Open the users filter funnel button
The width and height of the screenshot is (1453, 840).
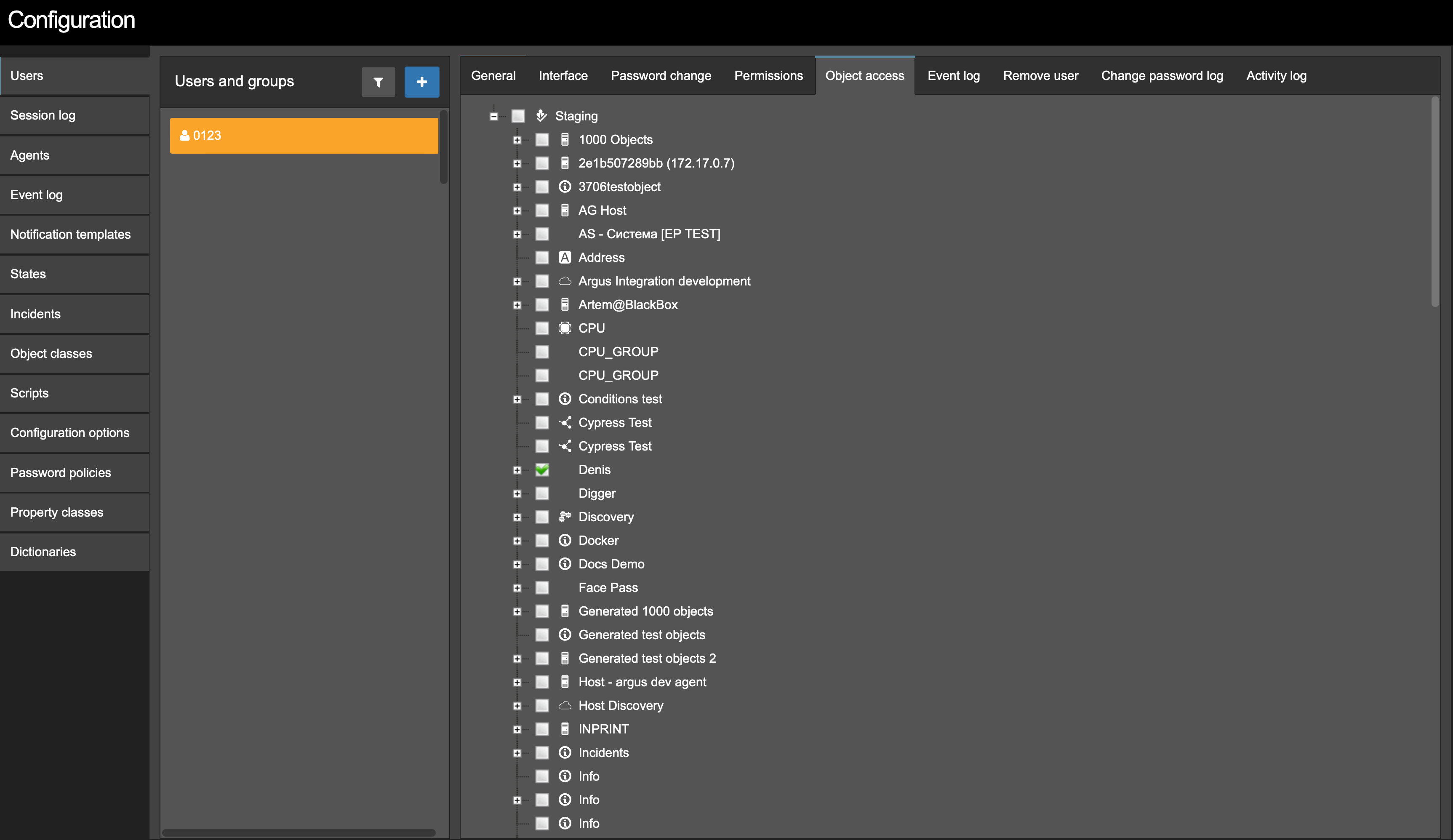tap(378, 82)
